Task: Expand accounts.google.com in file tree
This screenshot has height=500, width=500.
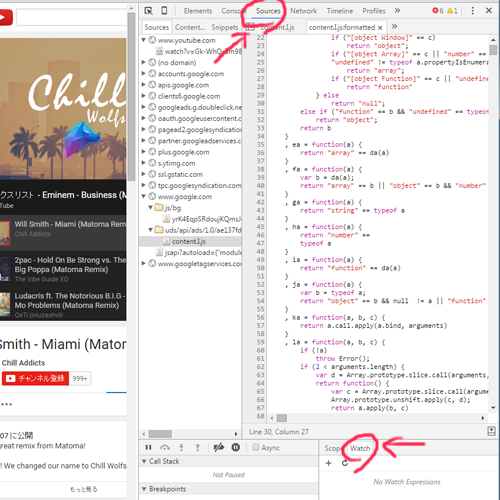Action: pos(144,73)
